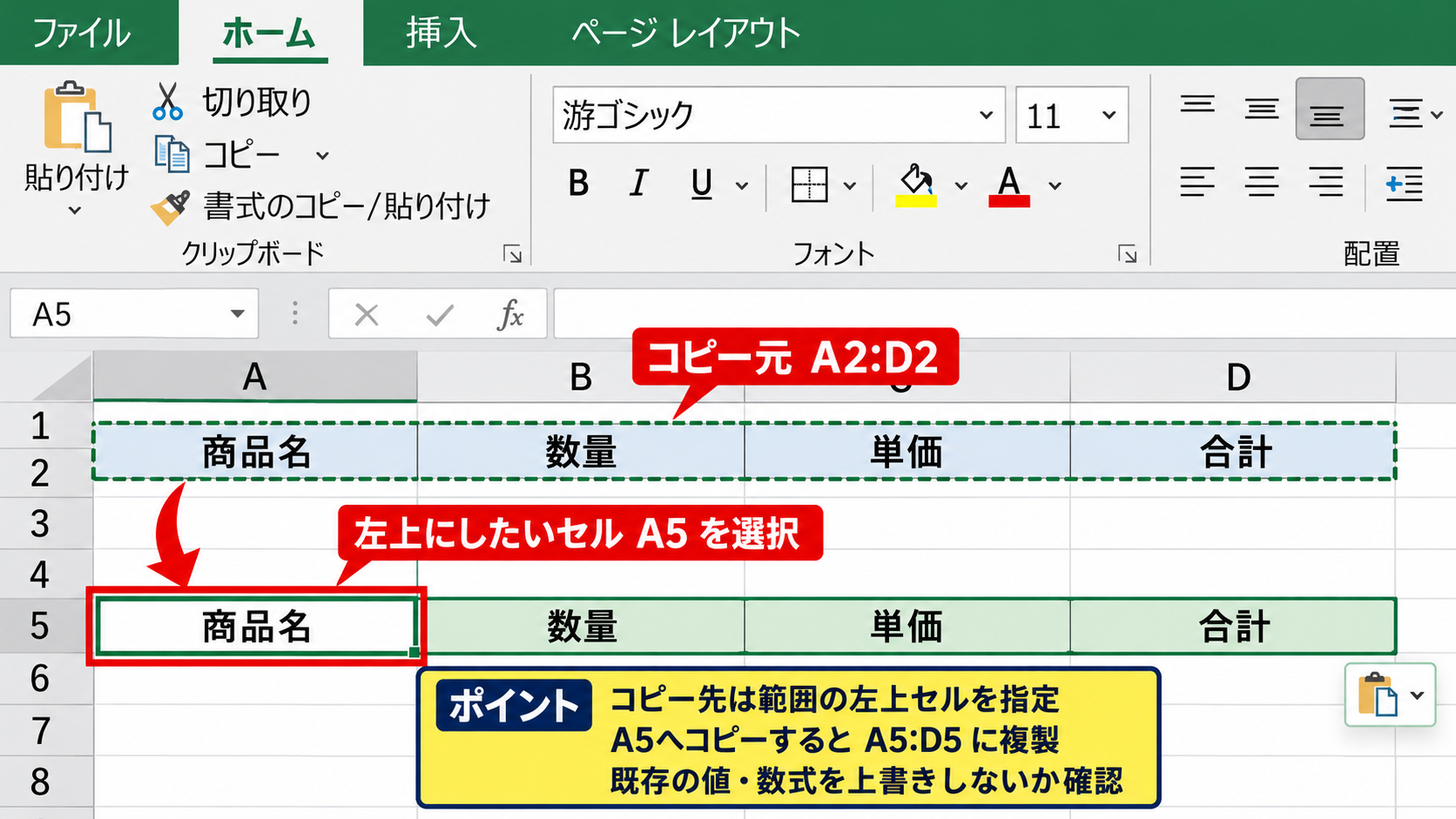Increase indent with the indent icon
The width and height of the screenshot is (1456, 819).
coord(1404,184)
